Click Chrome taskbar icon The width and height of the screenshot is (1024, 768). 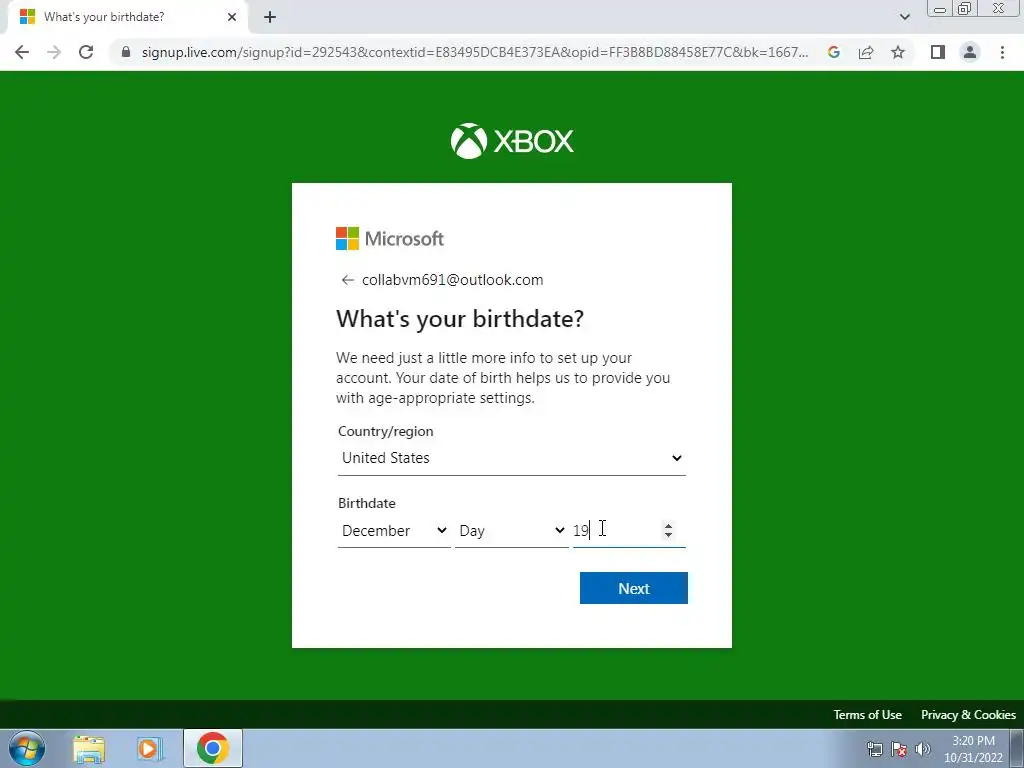click(x=212, y=748)
